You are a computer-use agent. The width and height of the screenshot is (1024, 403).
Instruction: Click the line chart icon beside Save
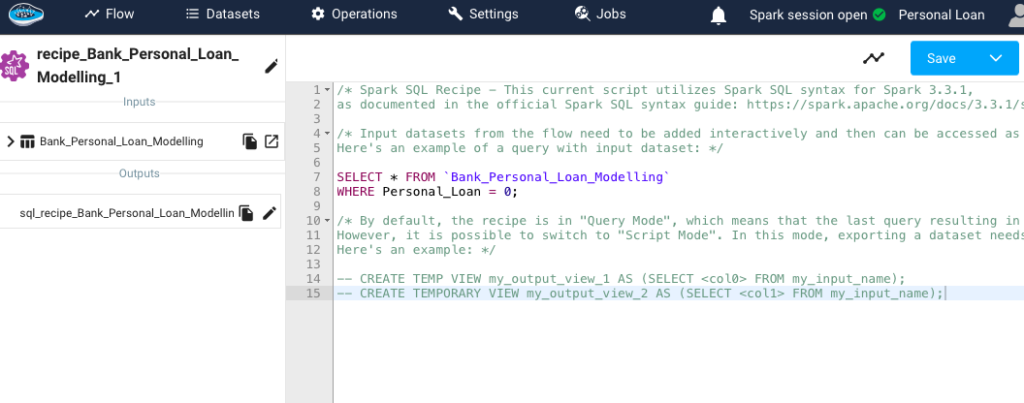(873, 58)
